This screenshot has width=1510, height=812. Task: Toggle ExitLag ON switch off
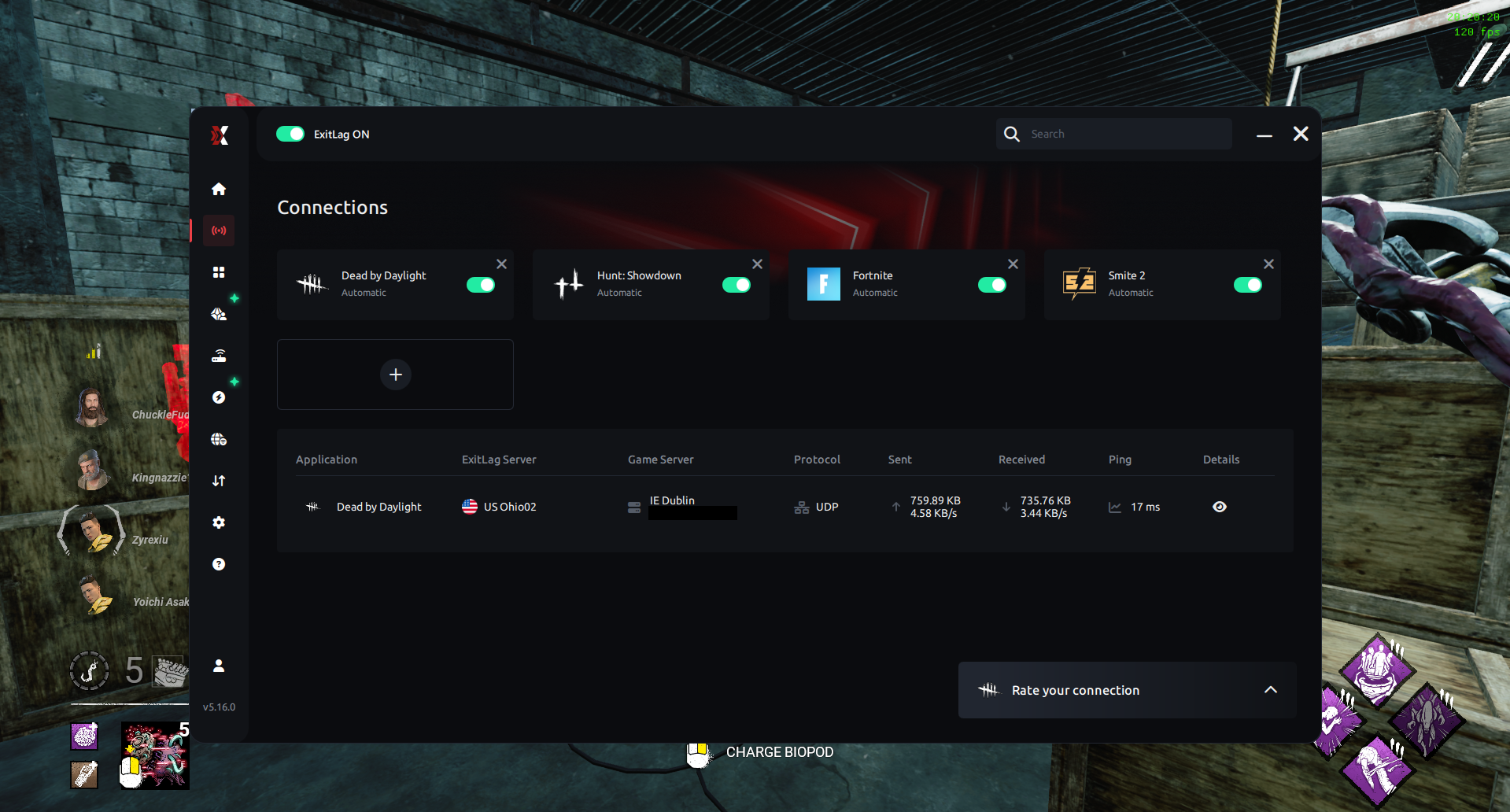click(290, 134)
